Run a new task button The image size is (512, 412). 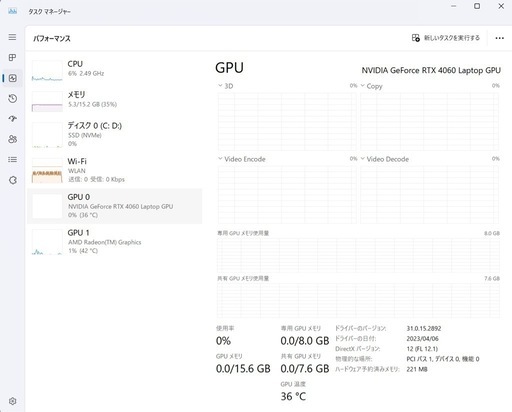click(x=446, y=38)
